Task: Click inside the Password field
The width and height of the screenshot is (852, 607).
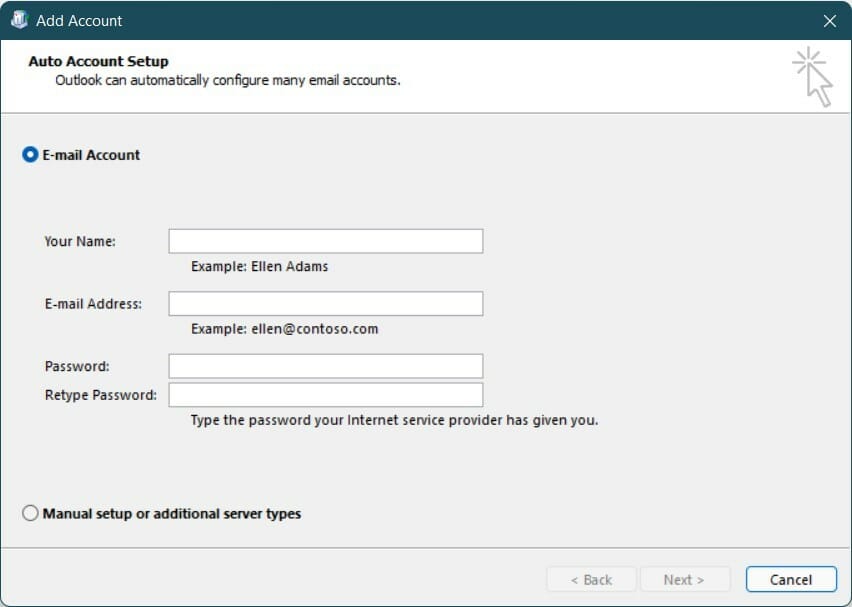Action: 325,366
